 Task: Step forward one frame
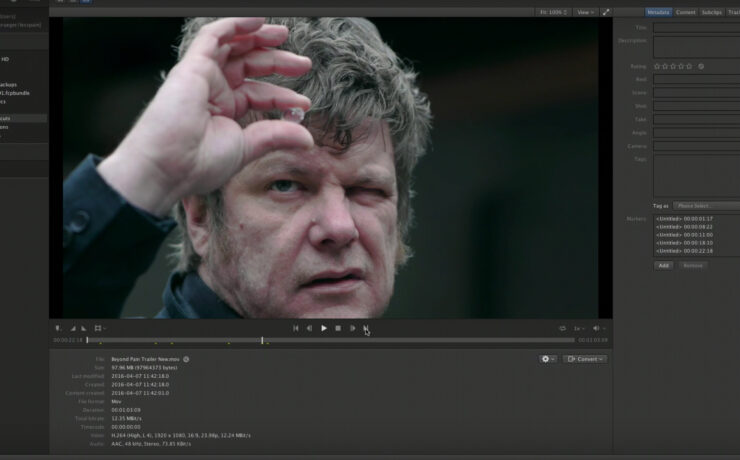coord(352,328)
